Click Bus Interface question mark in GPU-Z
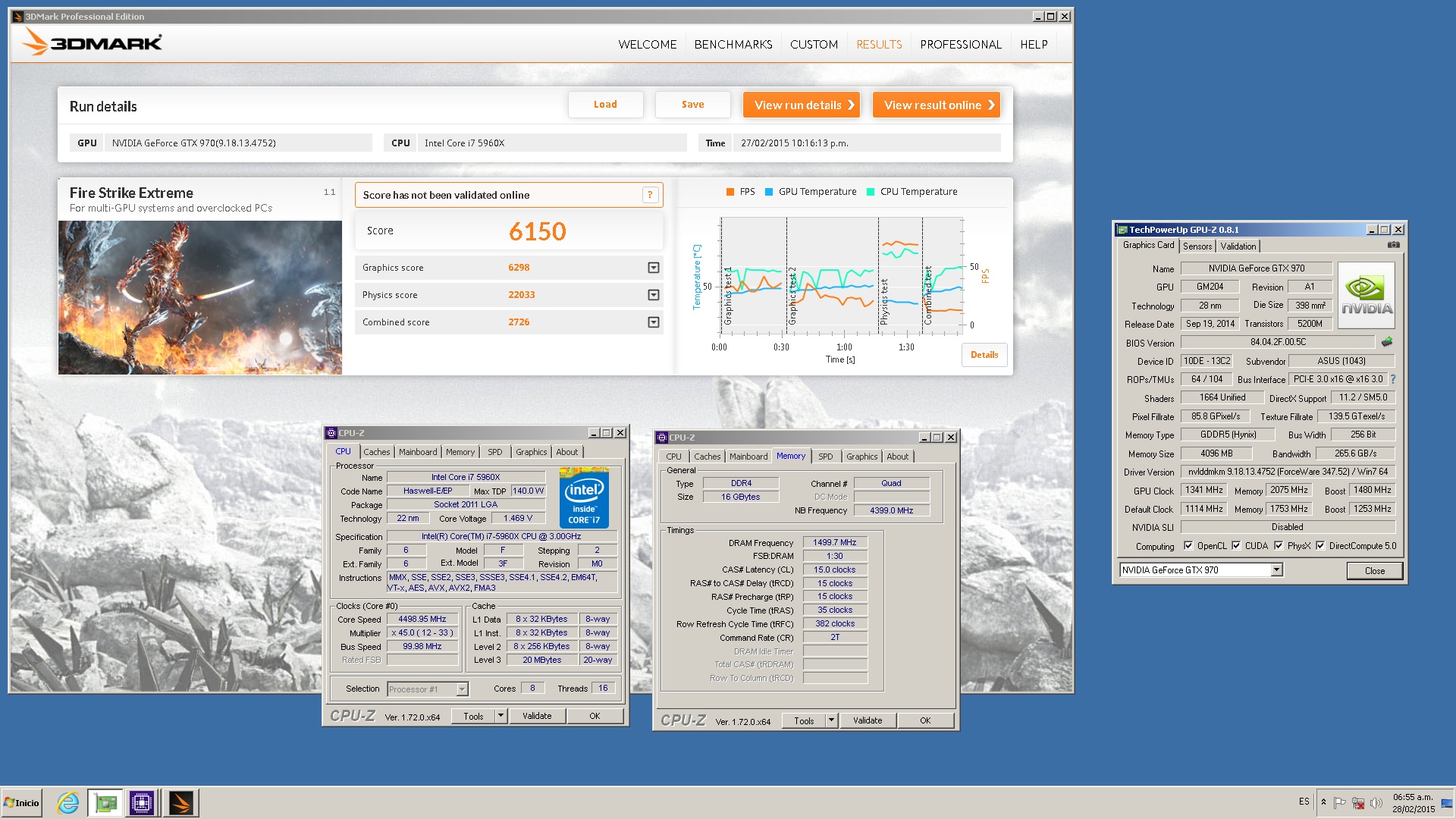 pyautogui.click(x=1392, y=379)
